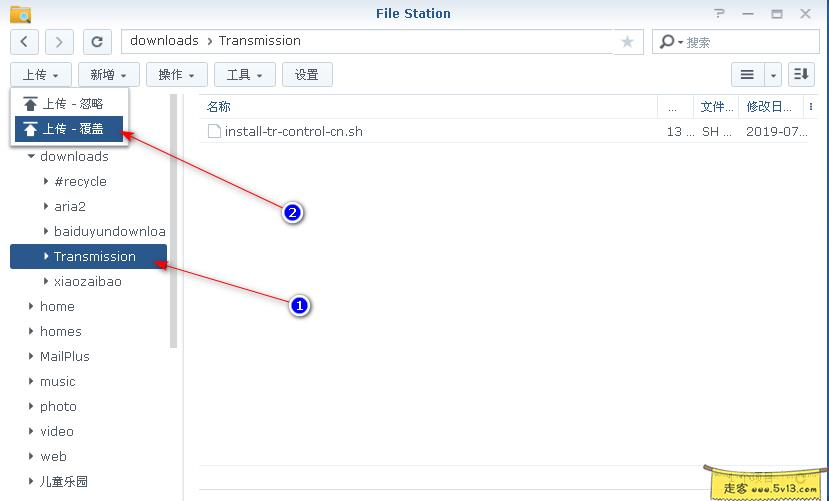Image resolution: width=829 pixels, height=501 pixels.
Task: Click downloads in the breadcrumb path
Action: tap(164, 41)
